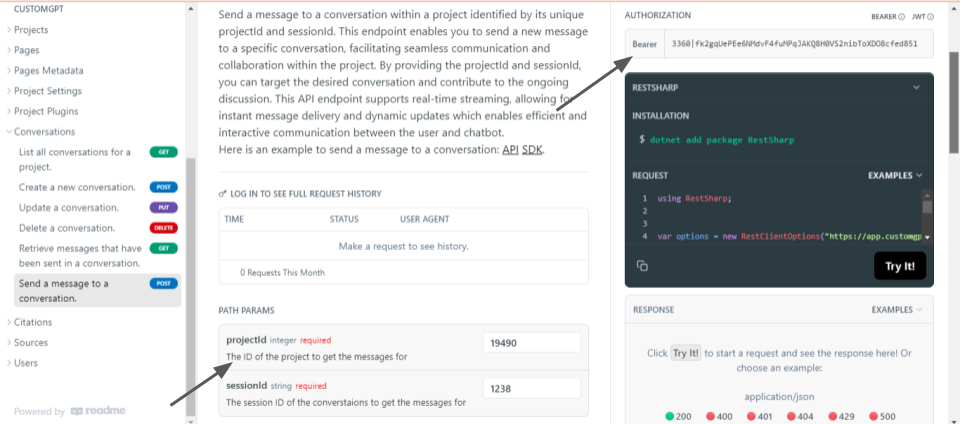Click the TIME column header
Screen dimensions: 960x424
click(234, 219)
